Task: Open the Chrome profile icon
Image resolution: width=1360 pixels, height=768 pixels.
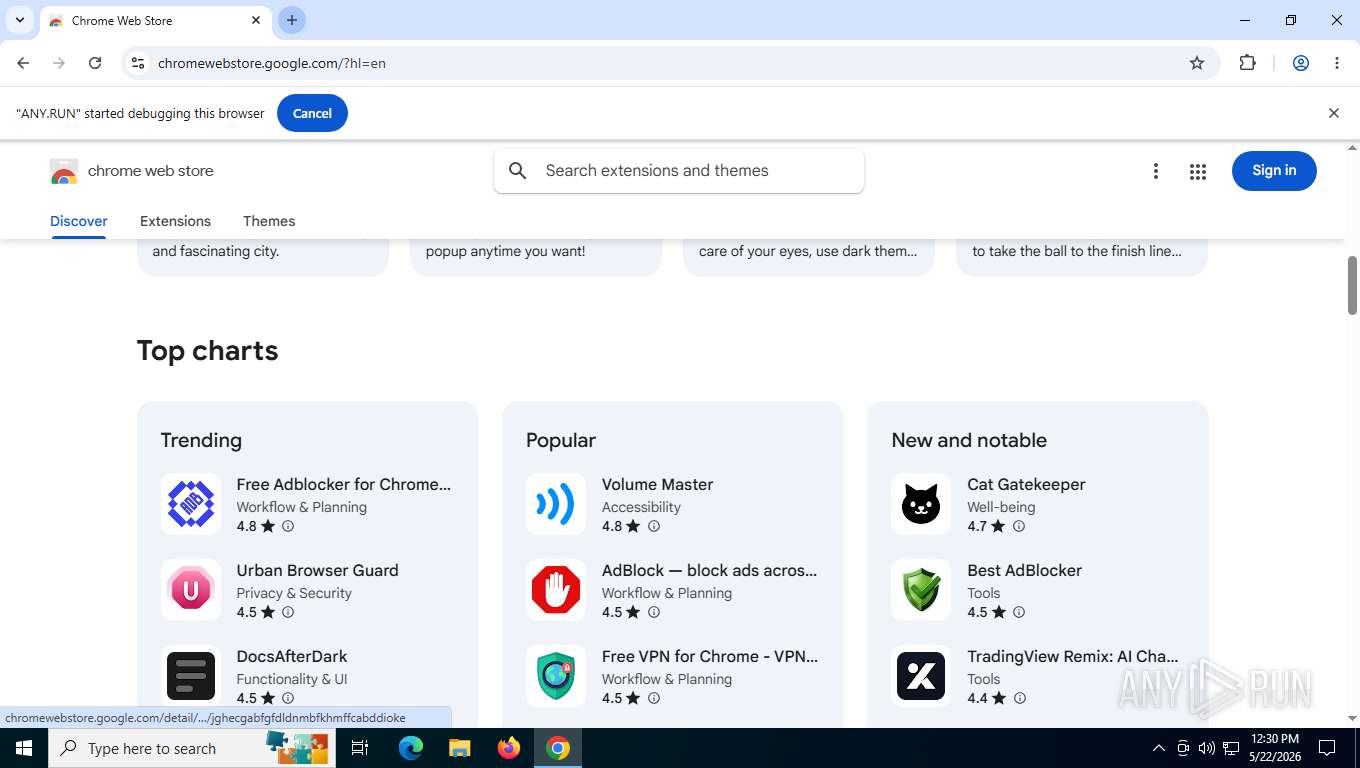Action: 1301,63
